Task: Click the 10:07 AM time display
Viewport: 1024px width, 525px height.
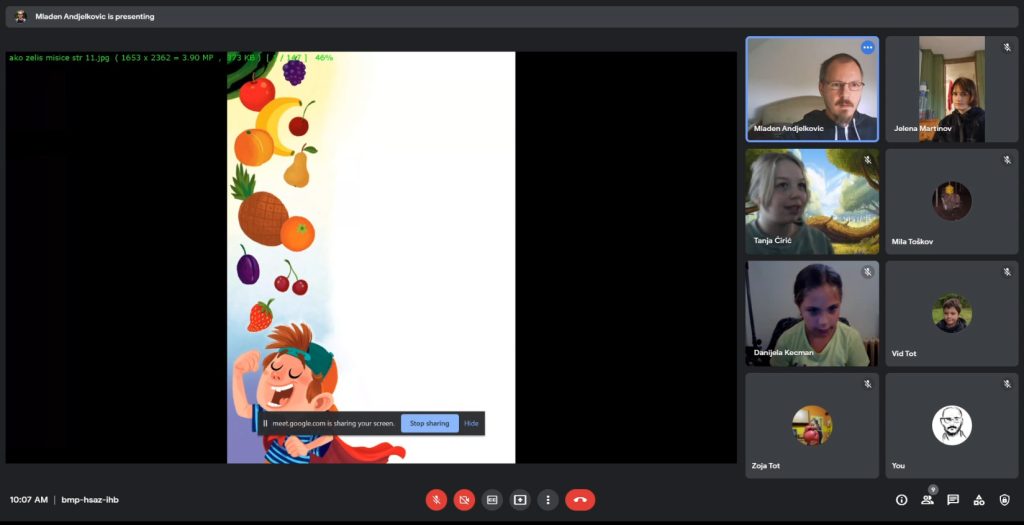Action: click(29, 500)
